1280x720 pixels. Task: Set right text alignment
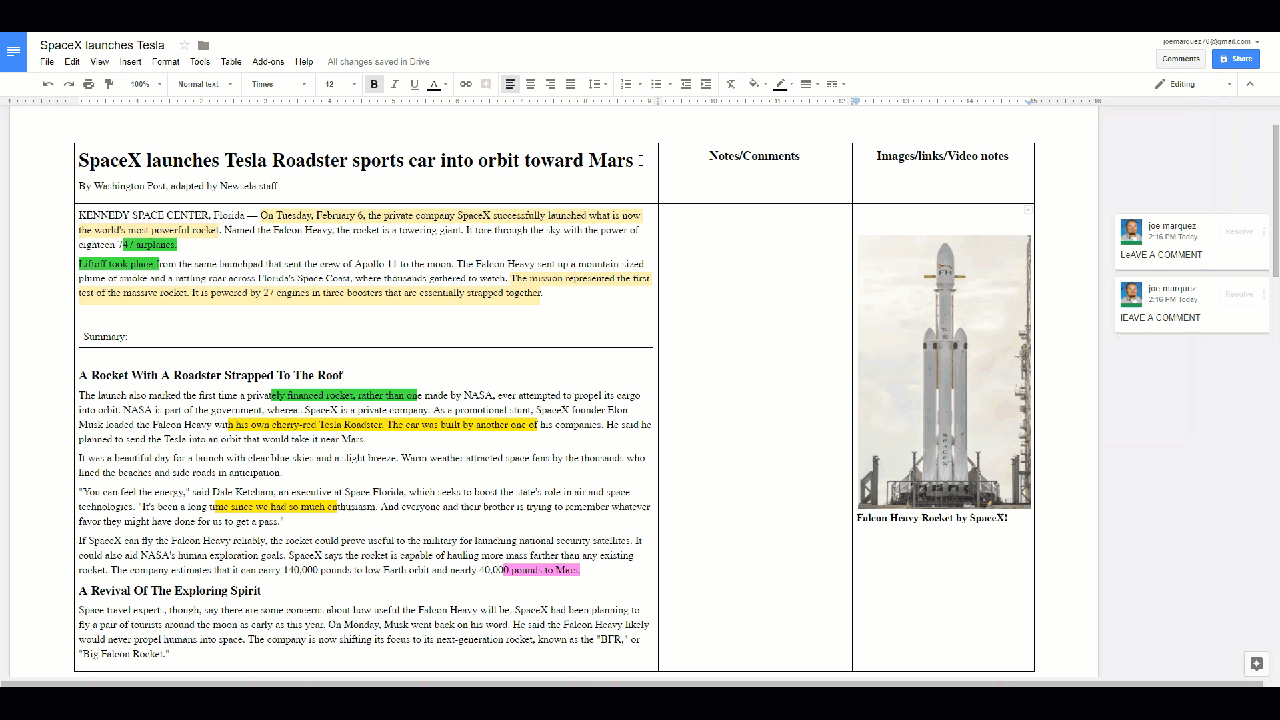point(550,84)
